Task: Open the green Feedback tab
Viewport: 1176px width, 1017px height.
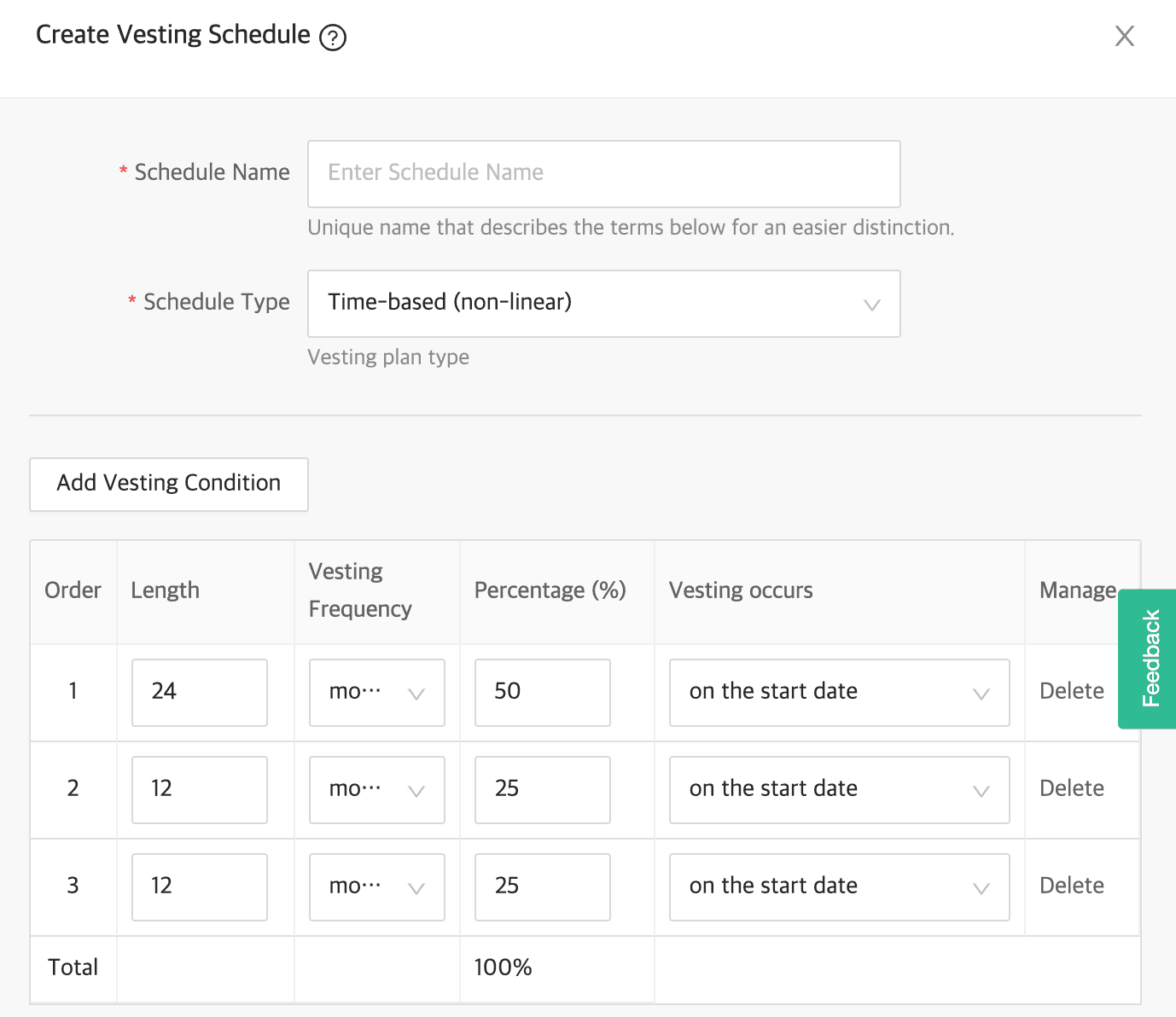Action: [1149, 659]
